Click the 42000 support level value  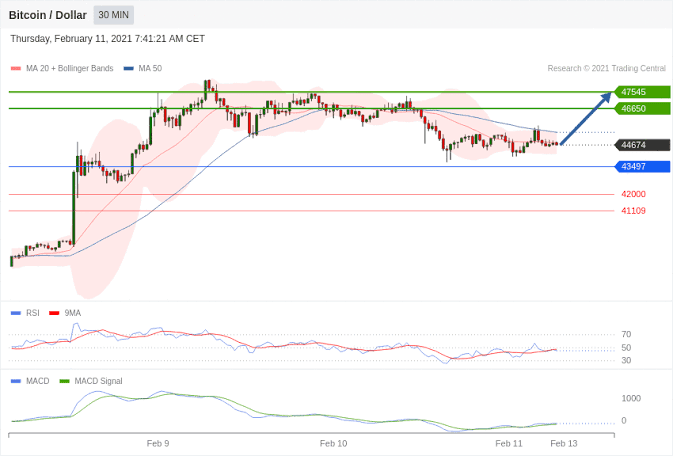pyautogui.click(x=633, y=194)
